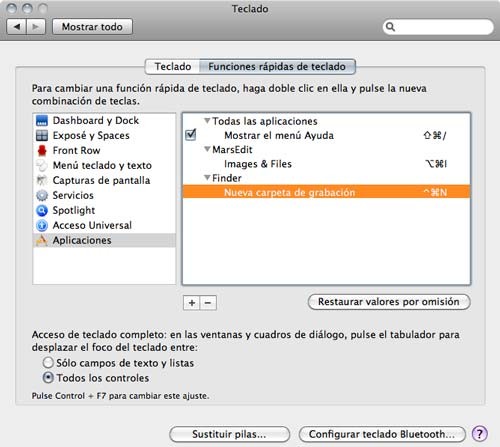Click Sustituir pilas button

tap(229, 434)
